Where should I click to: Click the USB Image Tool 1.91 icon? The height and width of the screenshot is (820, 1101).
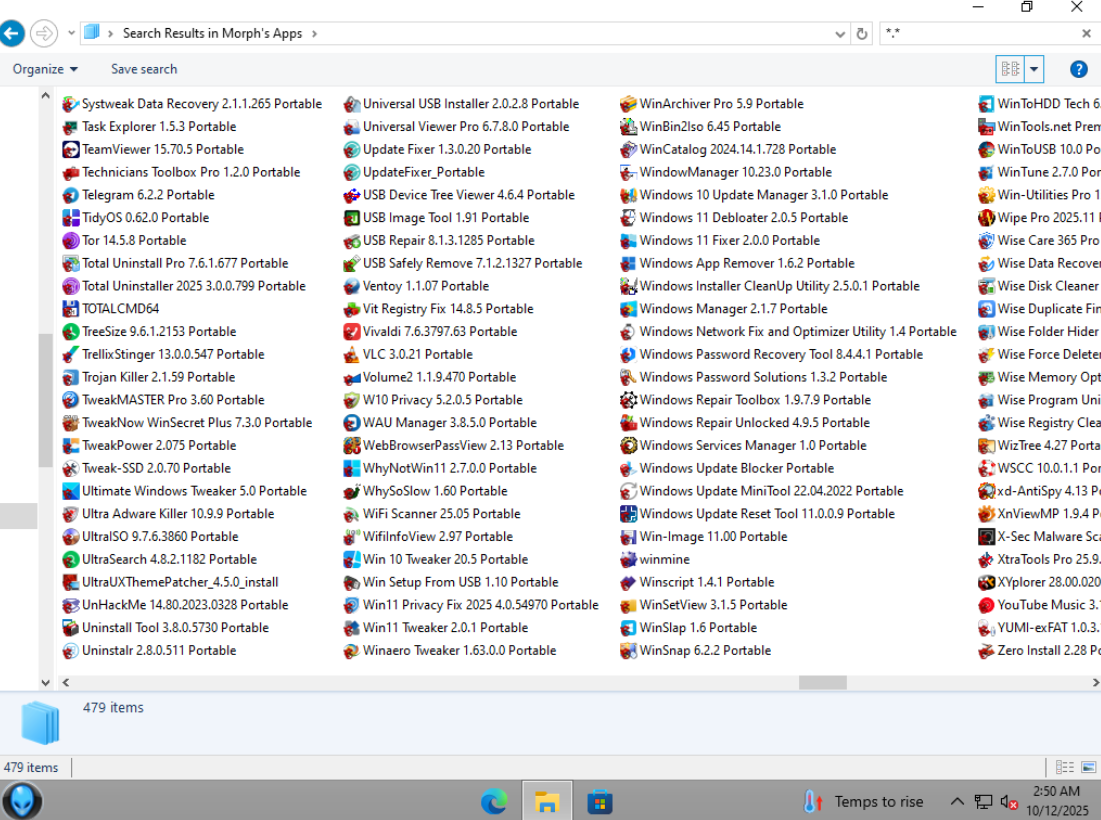pos(351,218)
